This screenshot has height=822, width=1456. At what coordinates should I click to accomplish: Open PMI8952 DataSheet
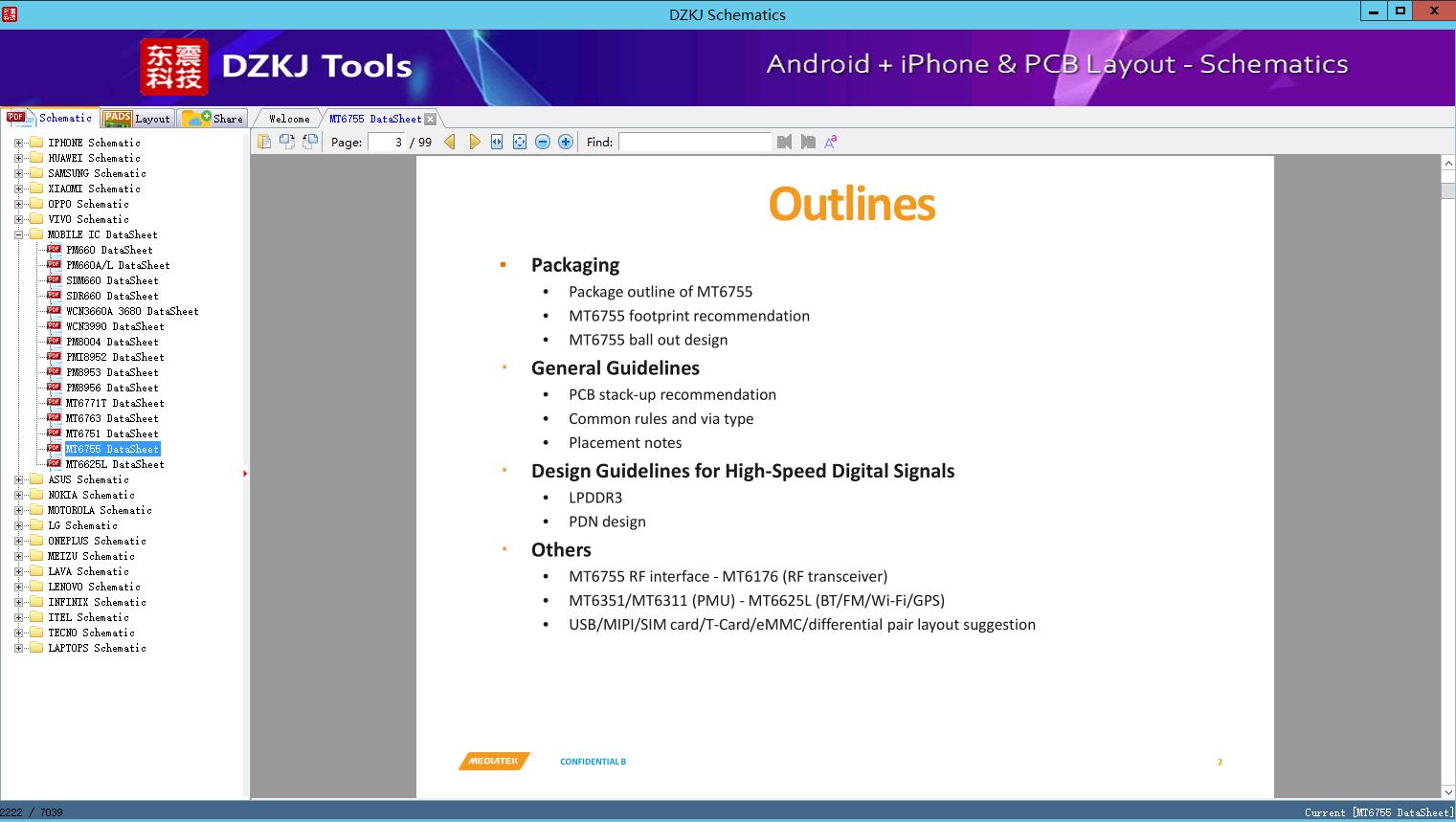coord(115,357)
